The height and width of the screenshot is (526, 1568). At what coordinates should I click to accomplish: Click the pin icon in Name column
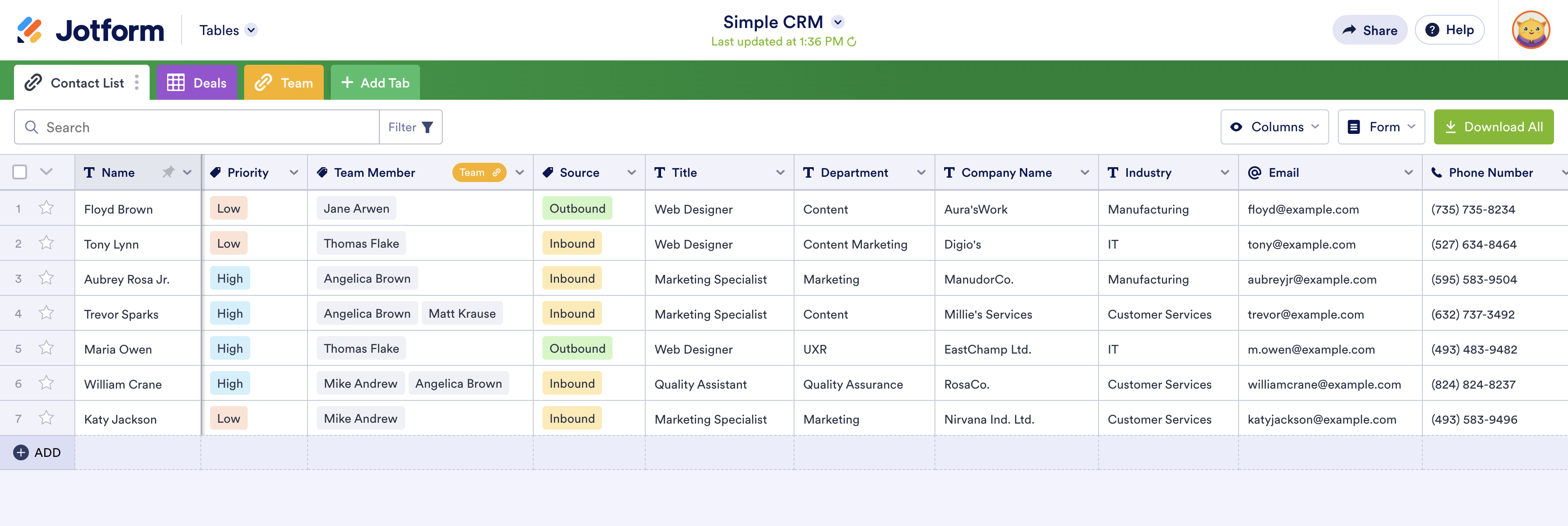pyautogui.click(x=168, y=172)
